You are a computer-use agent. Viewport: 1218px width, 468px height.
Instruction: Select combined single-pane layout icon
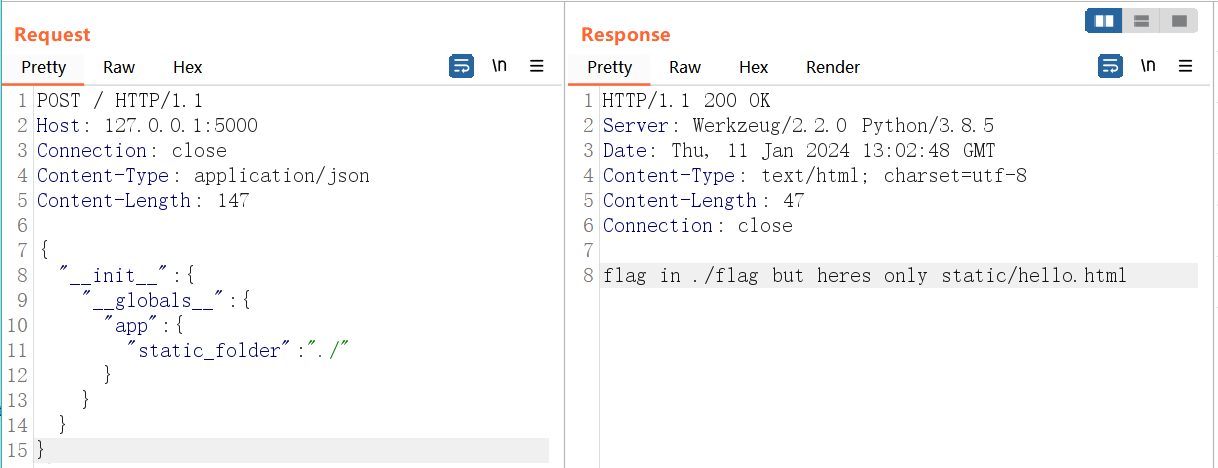[1178, 20]
